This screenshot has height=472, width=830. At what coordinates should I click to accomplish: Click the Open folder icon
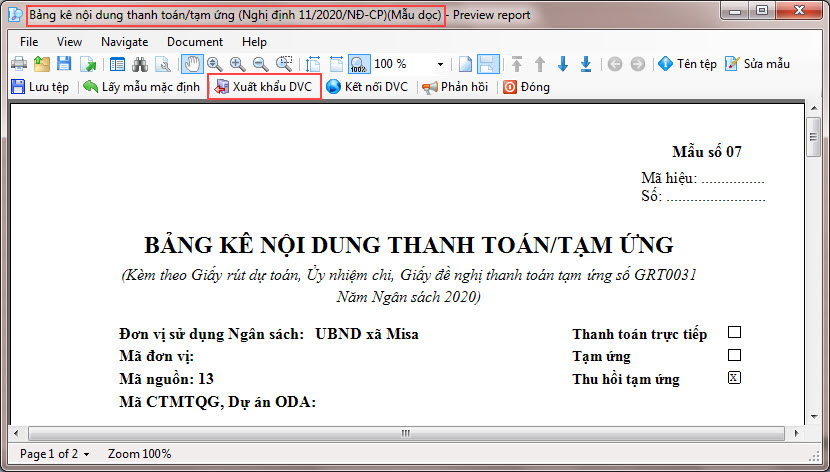pos(41,64)
